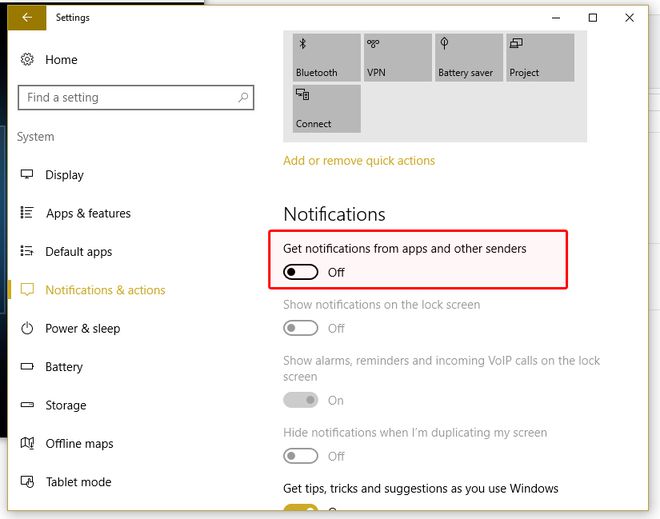
Task: Go to the Home label in Settings
Action: pyautogui.click(x=61, y=60)
